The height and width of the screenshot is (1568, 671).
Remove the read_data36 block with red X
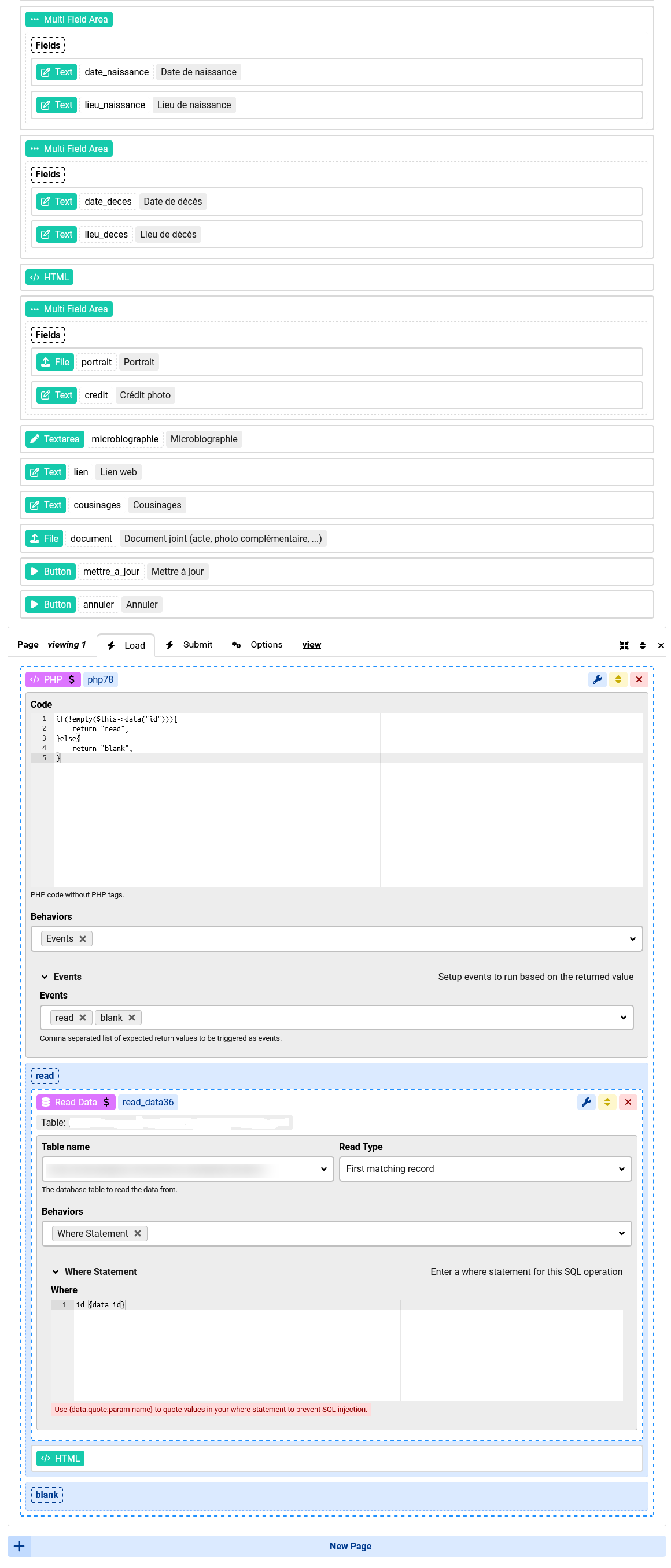tap(628, 1102)
